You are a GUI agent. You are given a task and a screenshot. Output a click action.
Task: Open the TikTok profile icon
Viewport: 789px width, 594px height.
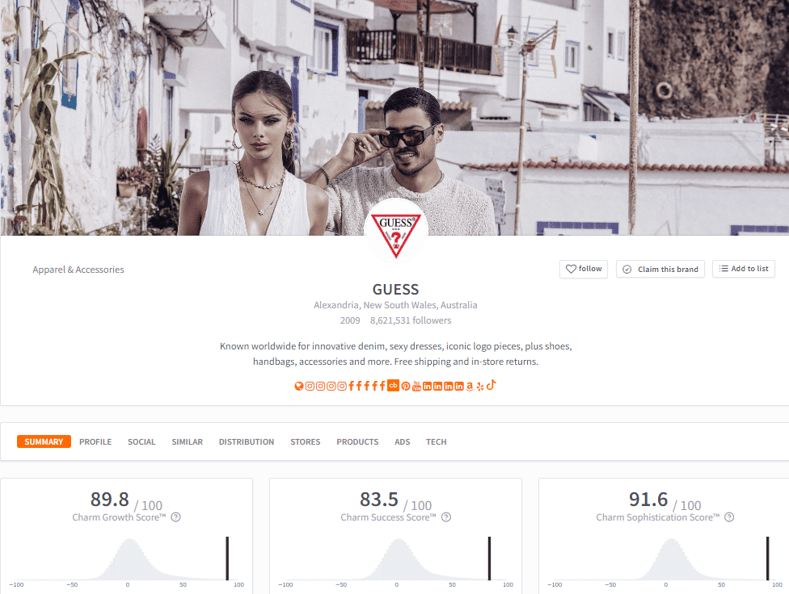[x=491, y=385]
